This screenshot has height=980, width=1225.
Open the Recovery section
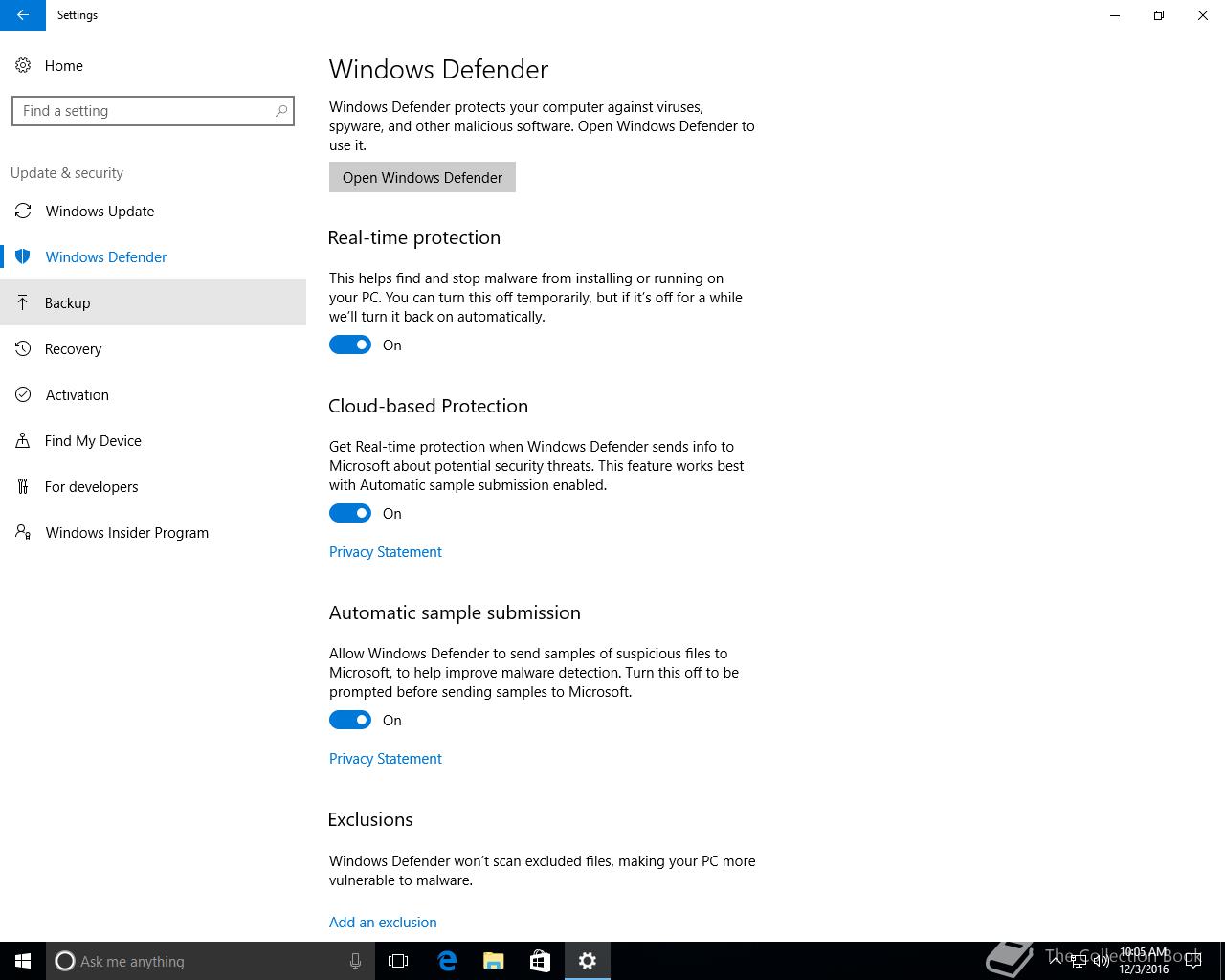[x=153, y=348]
